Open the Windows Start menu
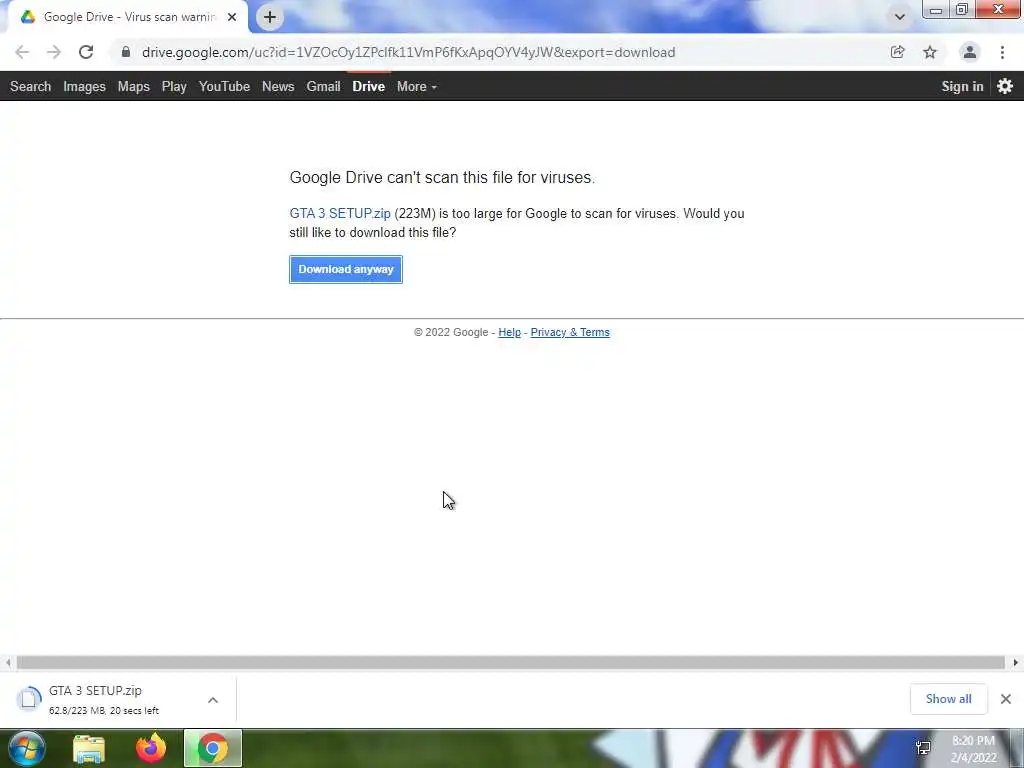 (27, 748)
